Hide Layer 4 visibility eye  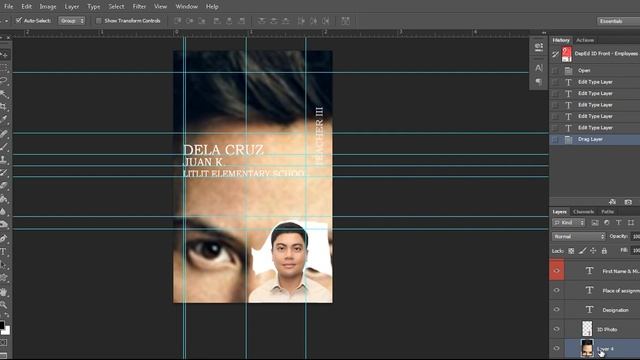(557, 348)
